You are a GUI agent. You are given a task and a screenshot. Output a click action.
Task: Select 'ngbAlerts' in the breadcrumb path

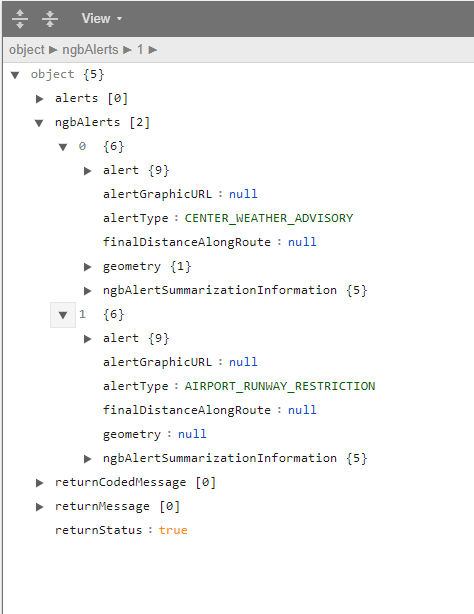pos(90,50)
